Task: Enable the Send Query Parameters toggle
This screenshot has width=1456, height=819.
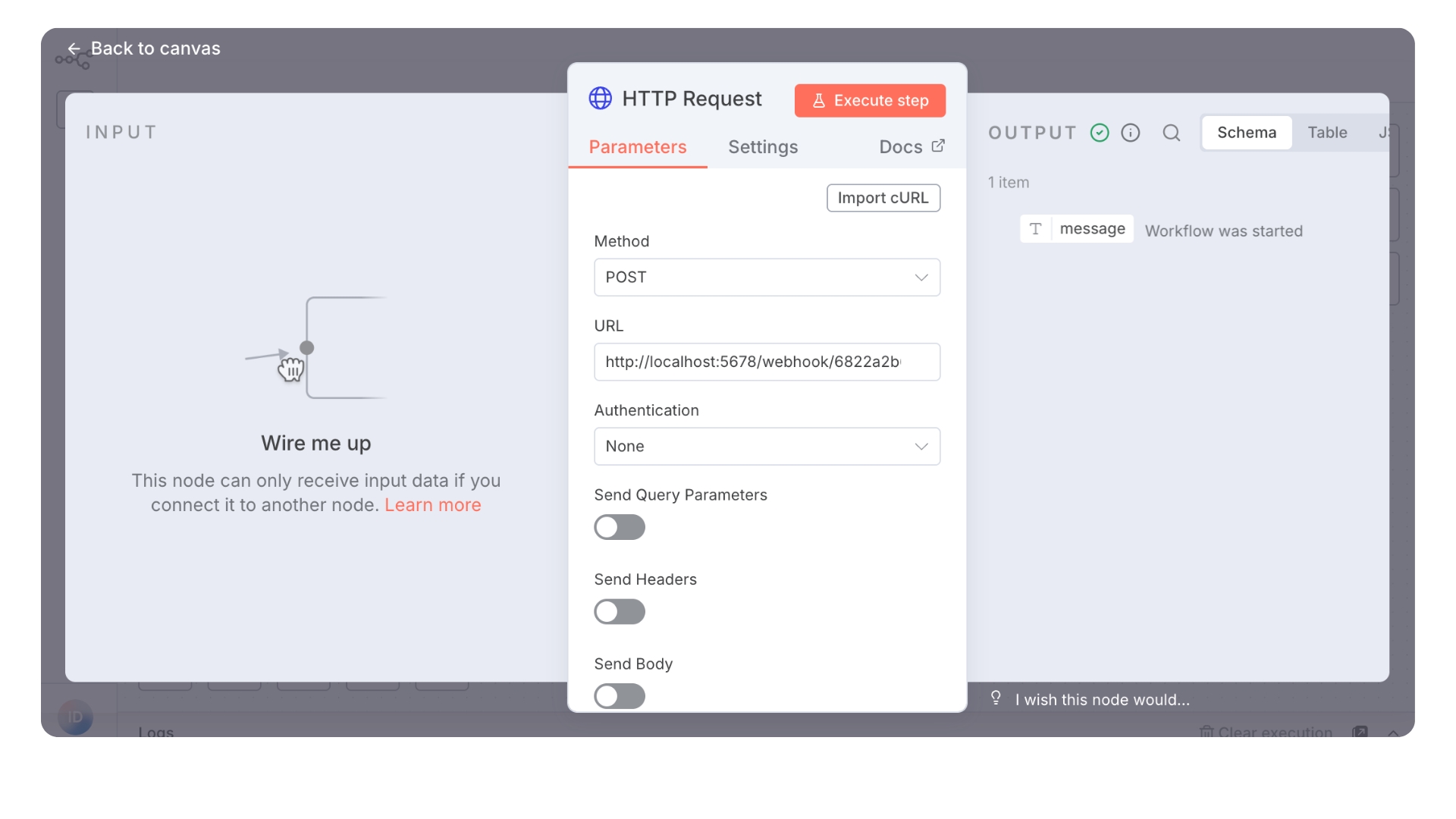Action: click(x=620, y=527)
